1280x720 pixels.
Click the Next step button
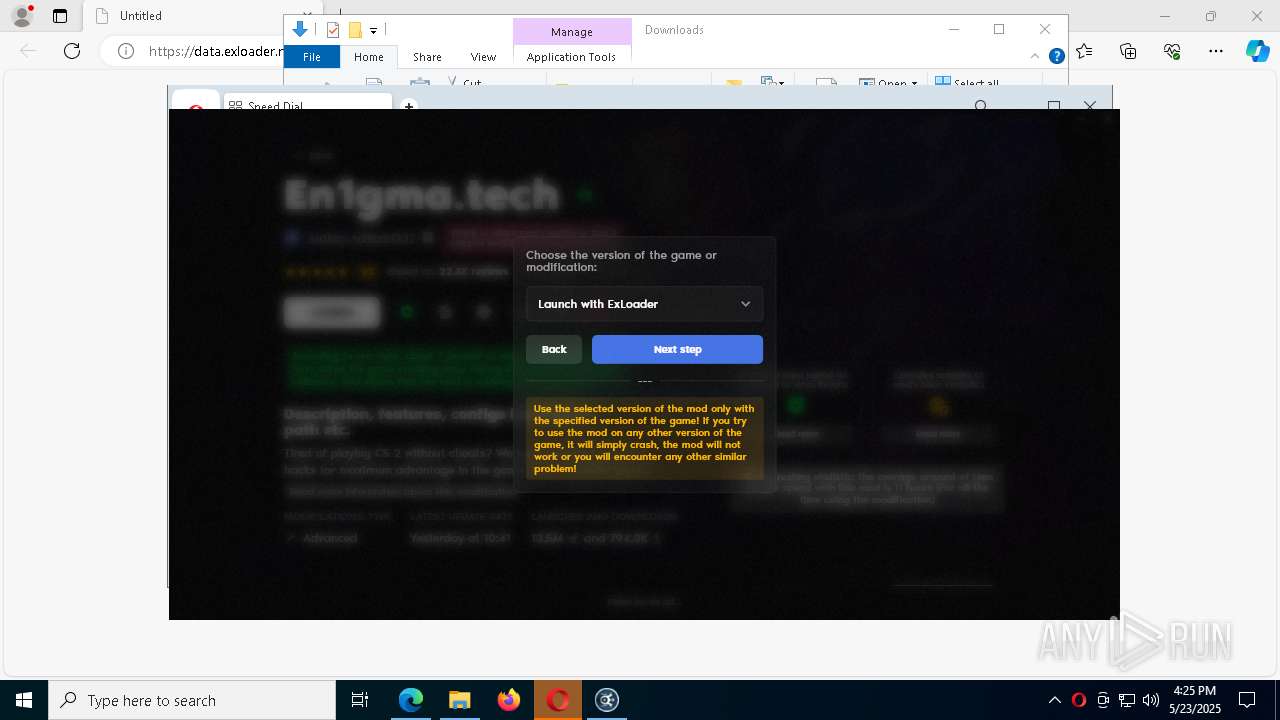pos(677,349)
